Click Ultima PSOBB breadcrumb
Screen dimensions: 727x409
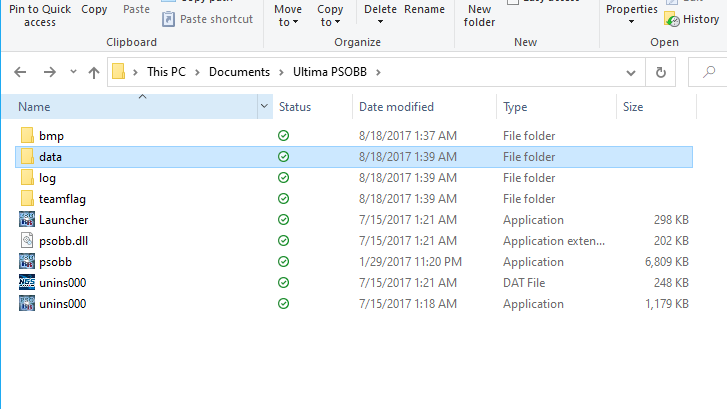pyautogui.click(x=330, y=72)
